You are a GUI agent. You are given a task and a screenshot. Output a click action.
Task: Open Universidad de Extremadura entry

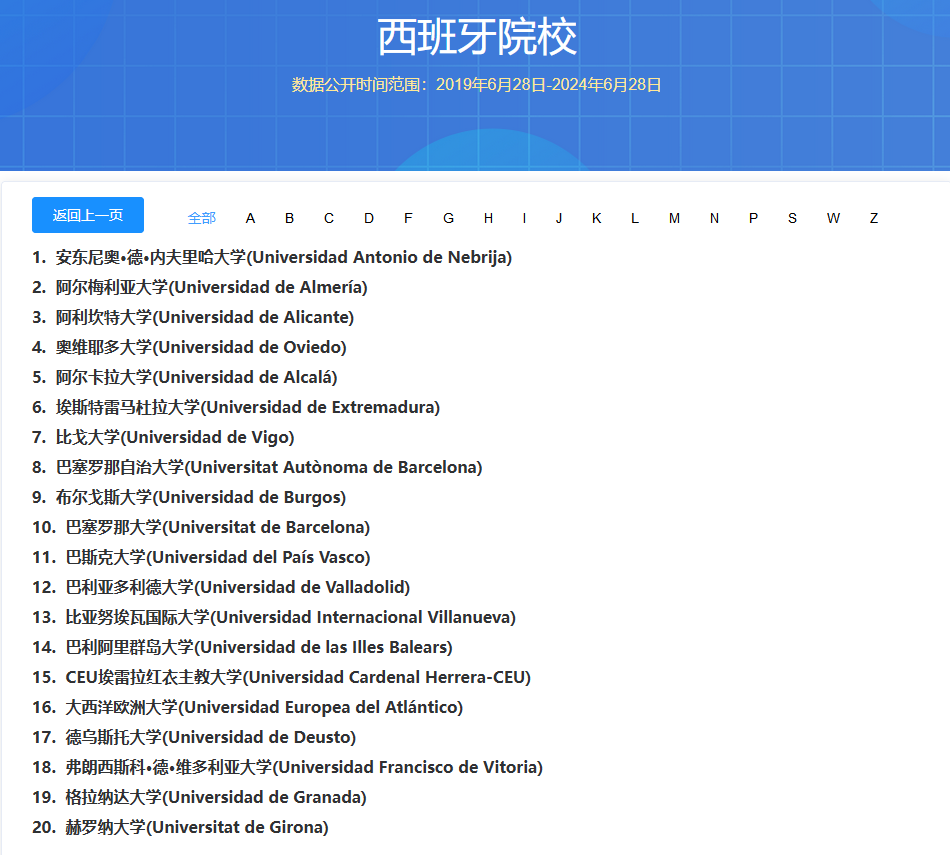click(236, 407)
